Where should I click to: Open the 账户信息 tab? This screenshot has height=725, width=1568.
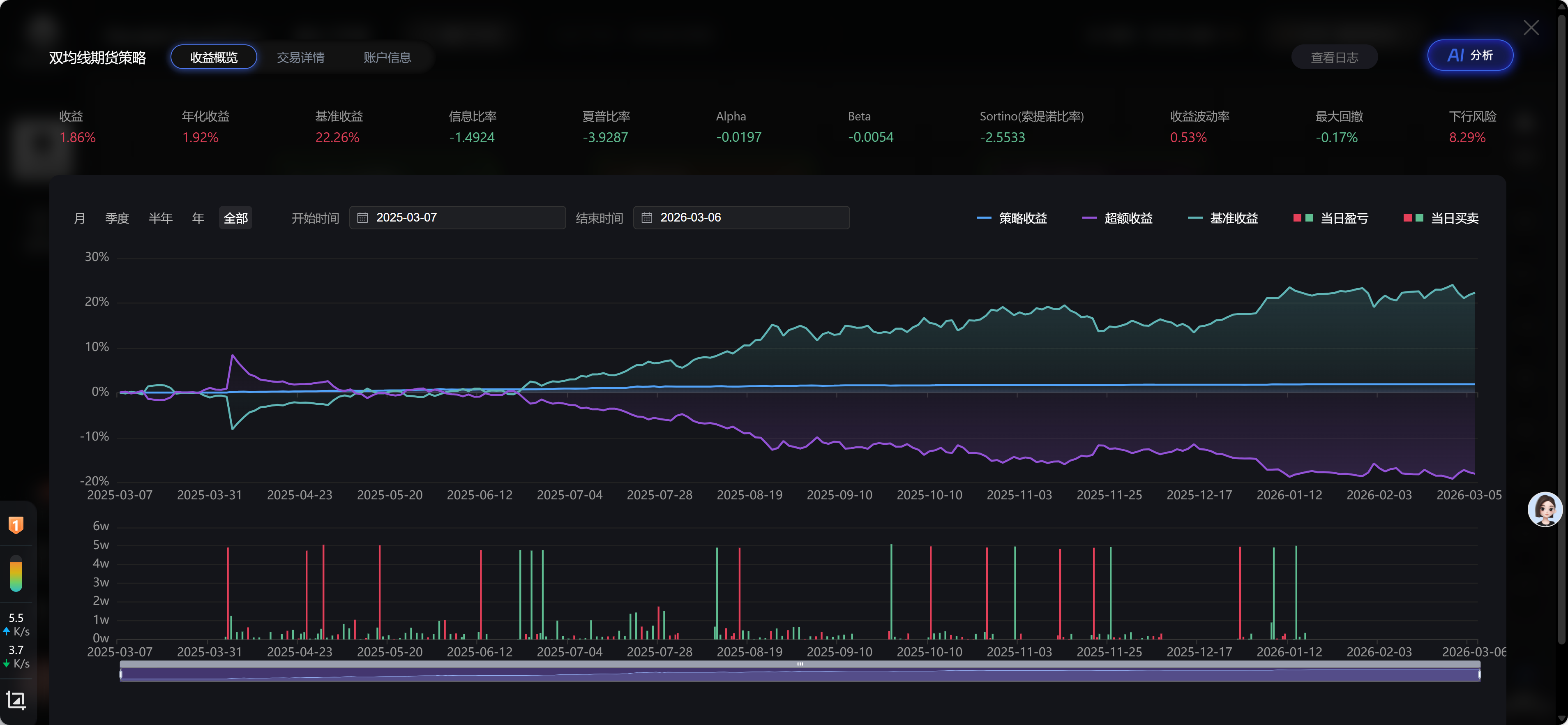click(x=387, y=57)
